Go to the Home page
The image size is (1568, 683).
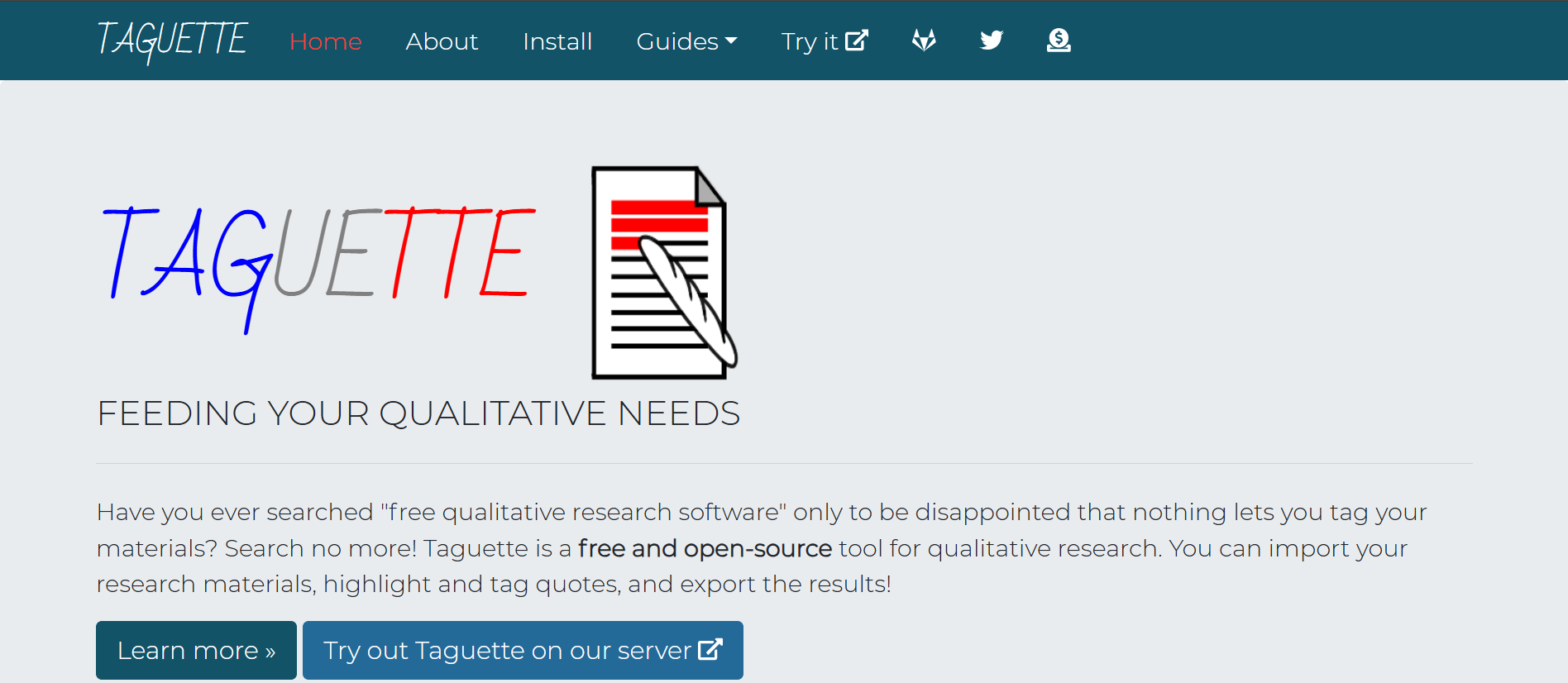pos(326,41)
